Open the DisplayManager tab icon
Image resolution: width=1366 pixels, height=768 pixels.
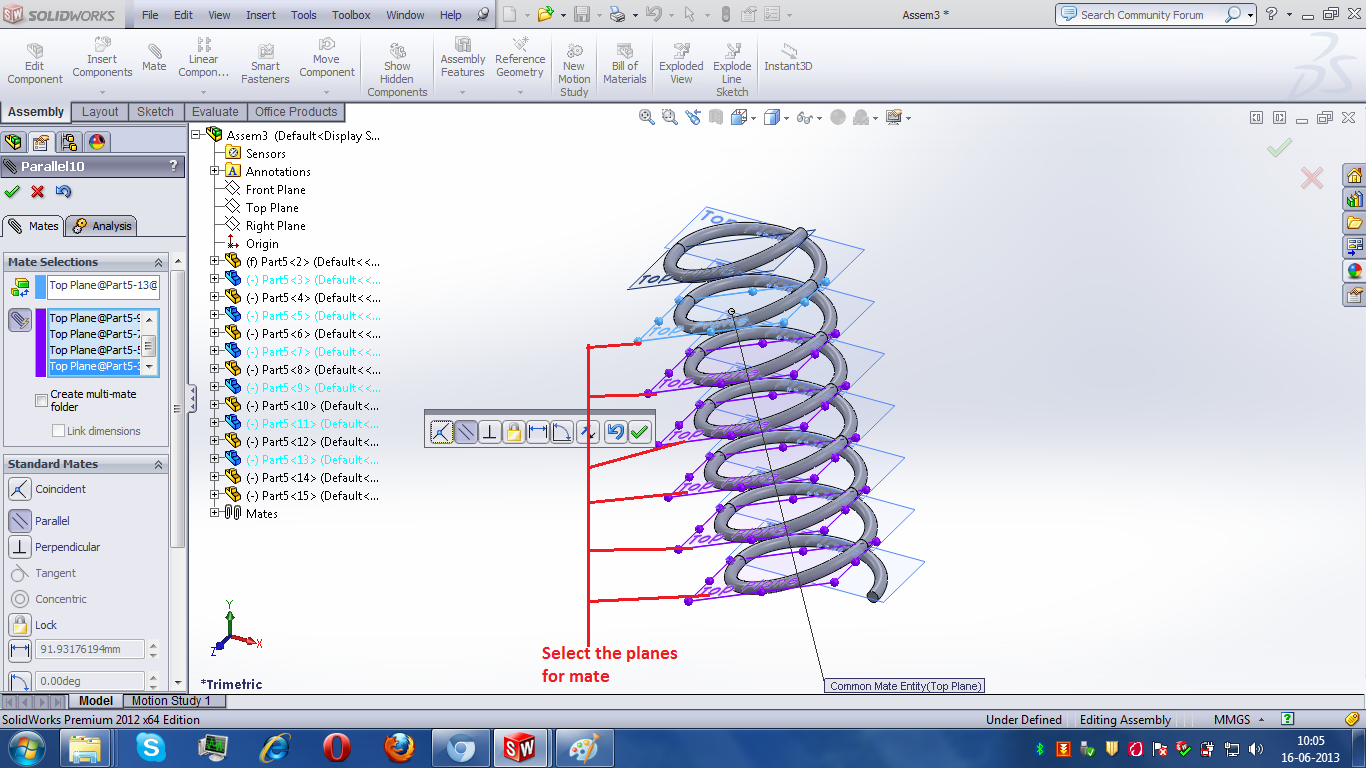point(96,141)
